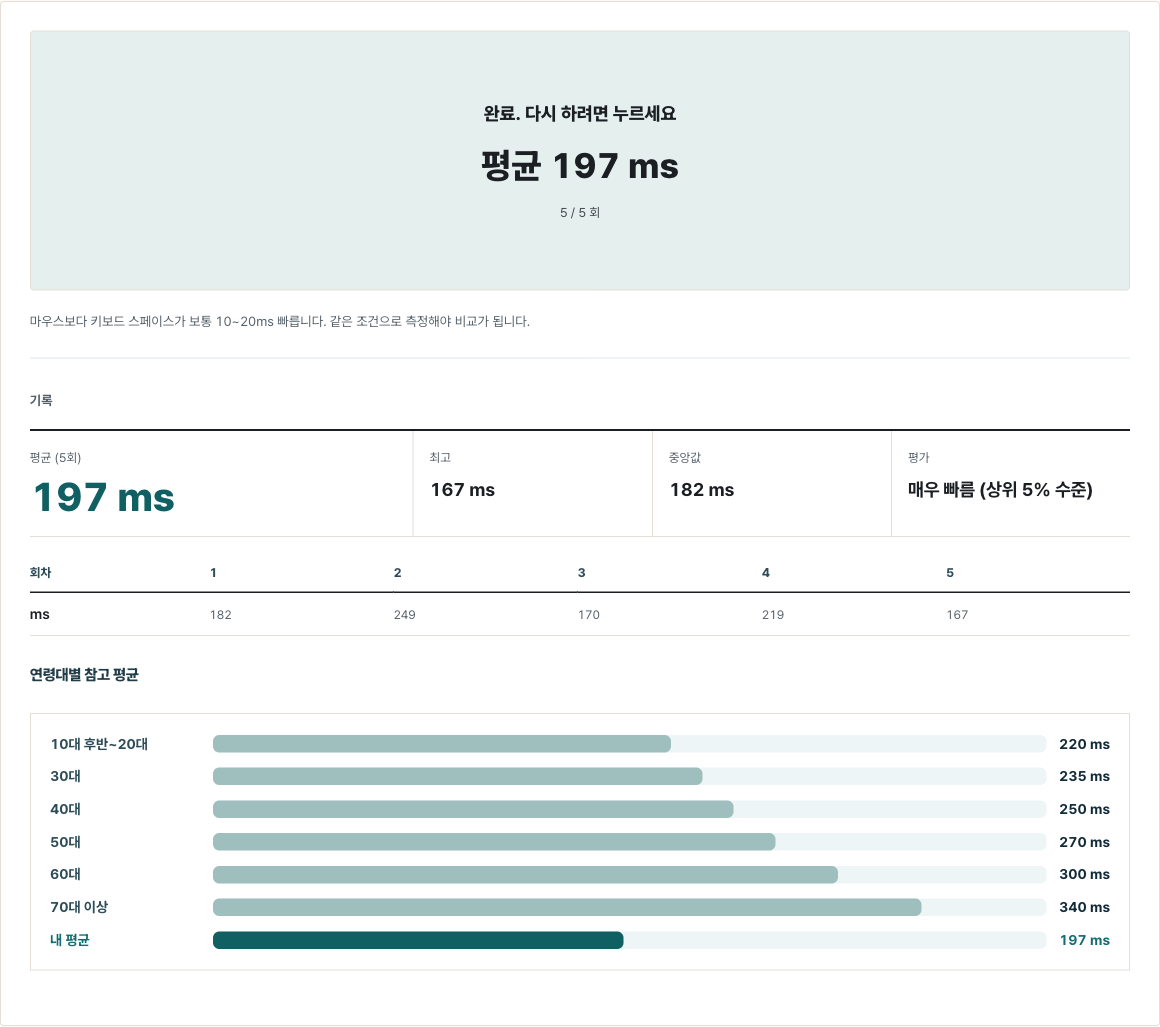The image size is (1160, 1027).
Task: Click round 5 column header
Action: pos(950,573)
